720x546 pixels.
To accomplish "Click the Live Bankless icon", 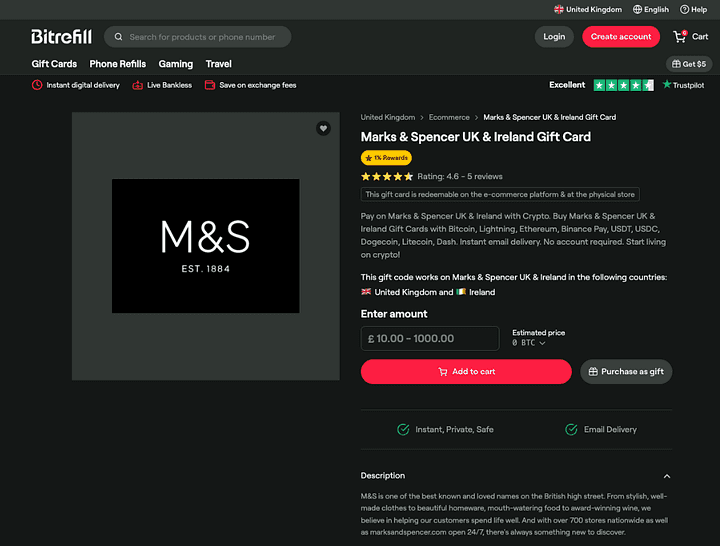I will (x=137, y=85).
